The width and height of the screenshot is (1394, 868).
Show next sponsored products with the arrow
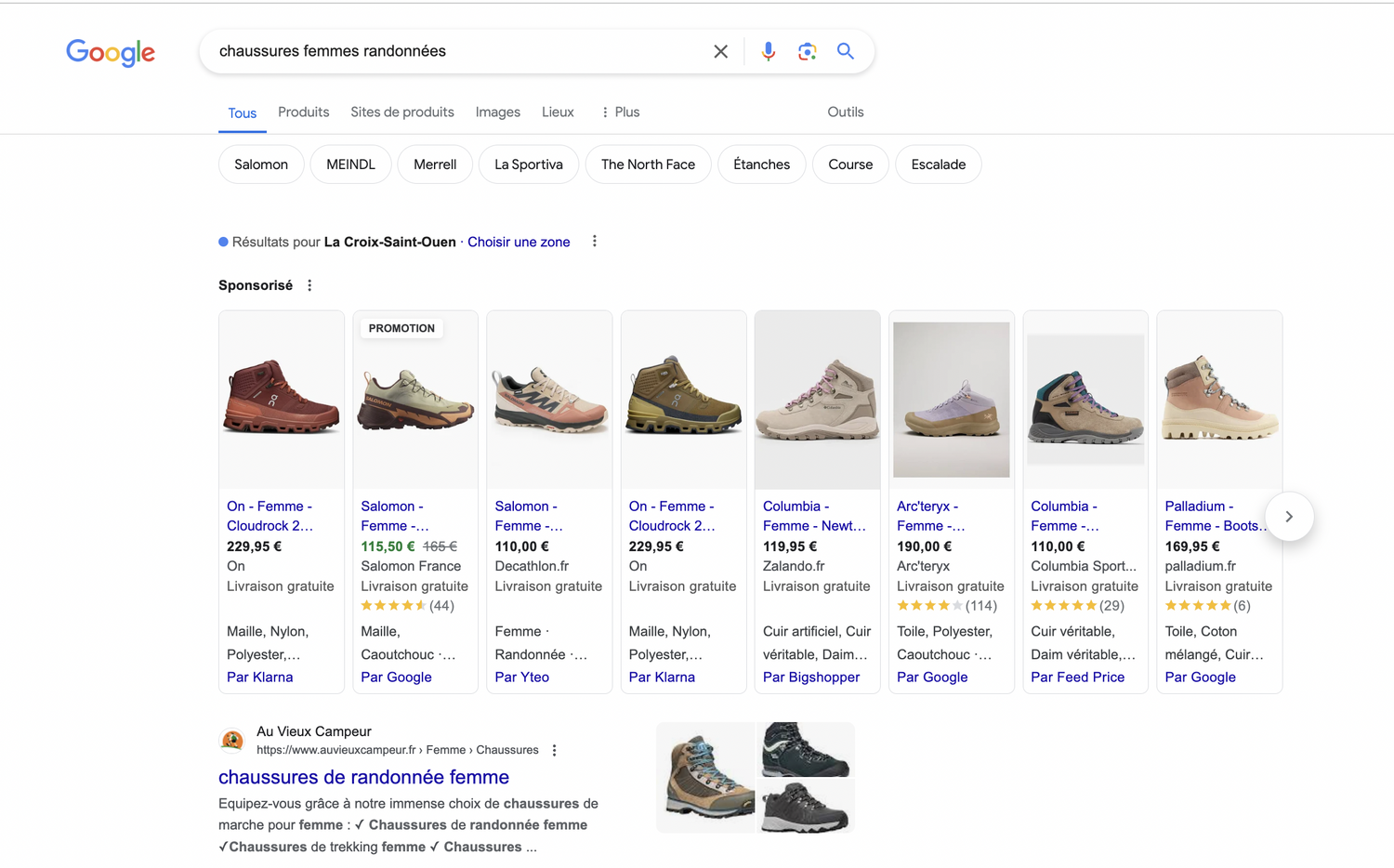[1289, 517]
